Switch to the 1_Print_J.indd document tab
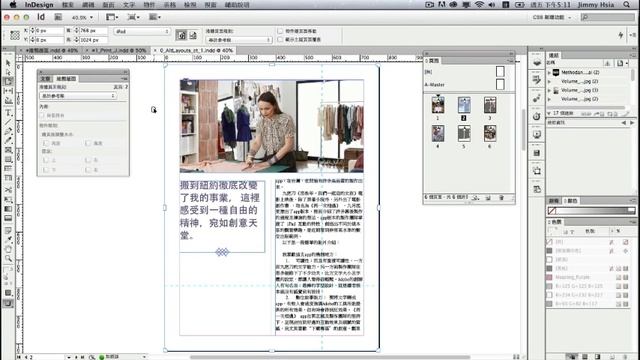 click(119, 50)
